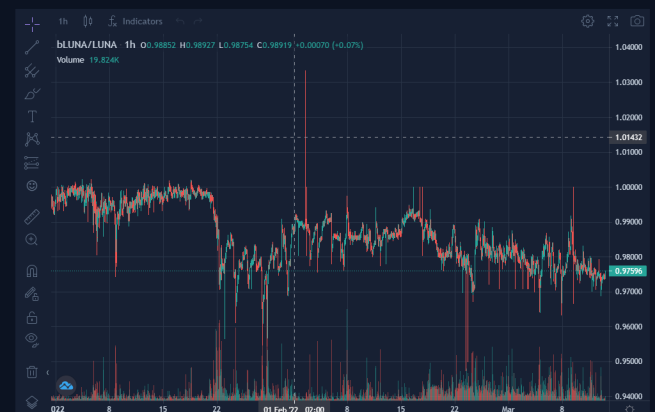Open the 1h timeframe interval dropdown
Viewport: 655px width, 412px height.
pos(63,21)
